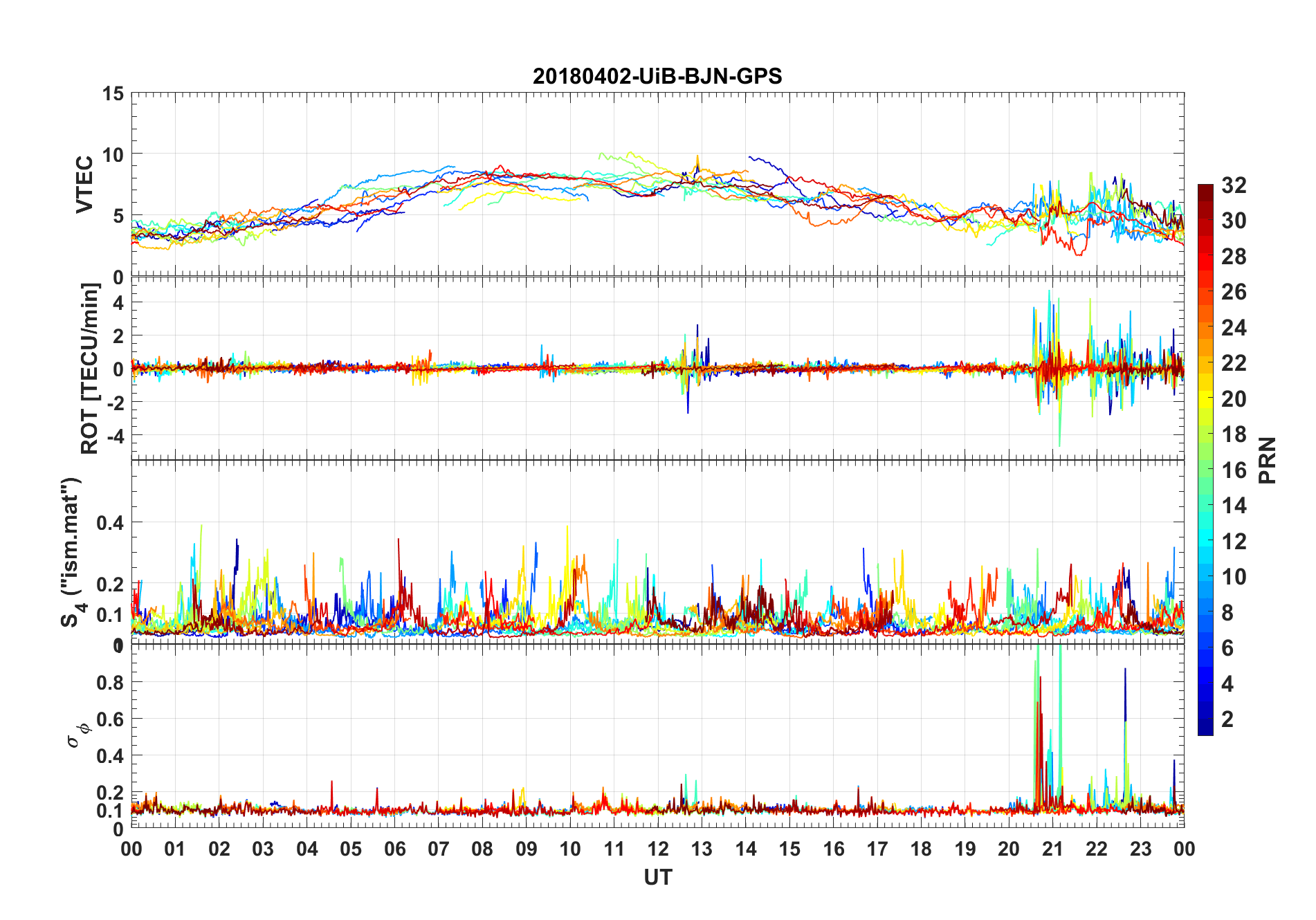Click the ROT [TECU/min] axis label

90,368
